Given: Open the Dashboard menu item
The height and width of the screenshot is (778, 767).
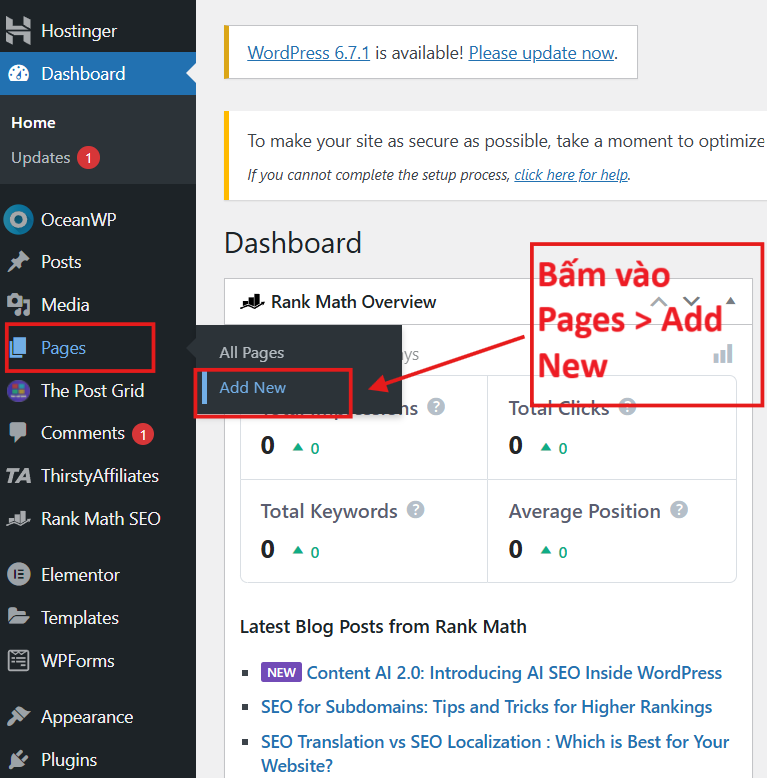Looking at the screenshot, I should point(98,73).
